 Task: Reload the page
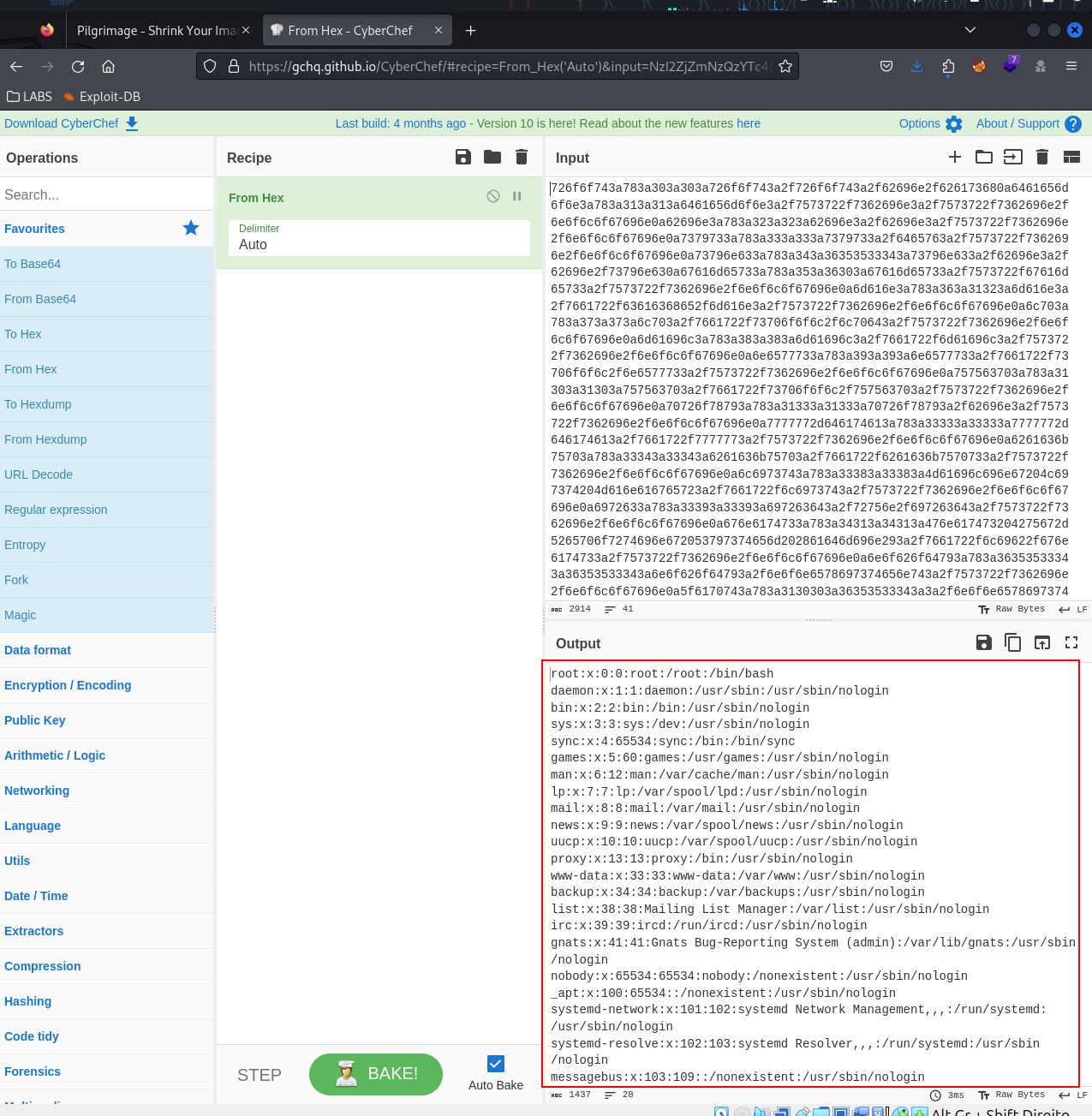pos(78,66)
